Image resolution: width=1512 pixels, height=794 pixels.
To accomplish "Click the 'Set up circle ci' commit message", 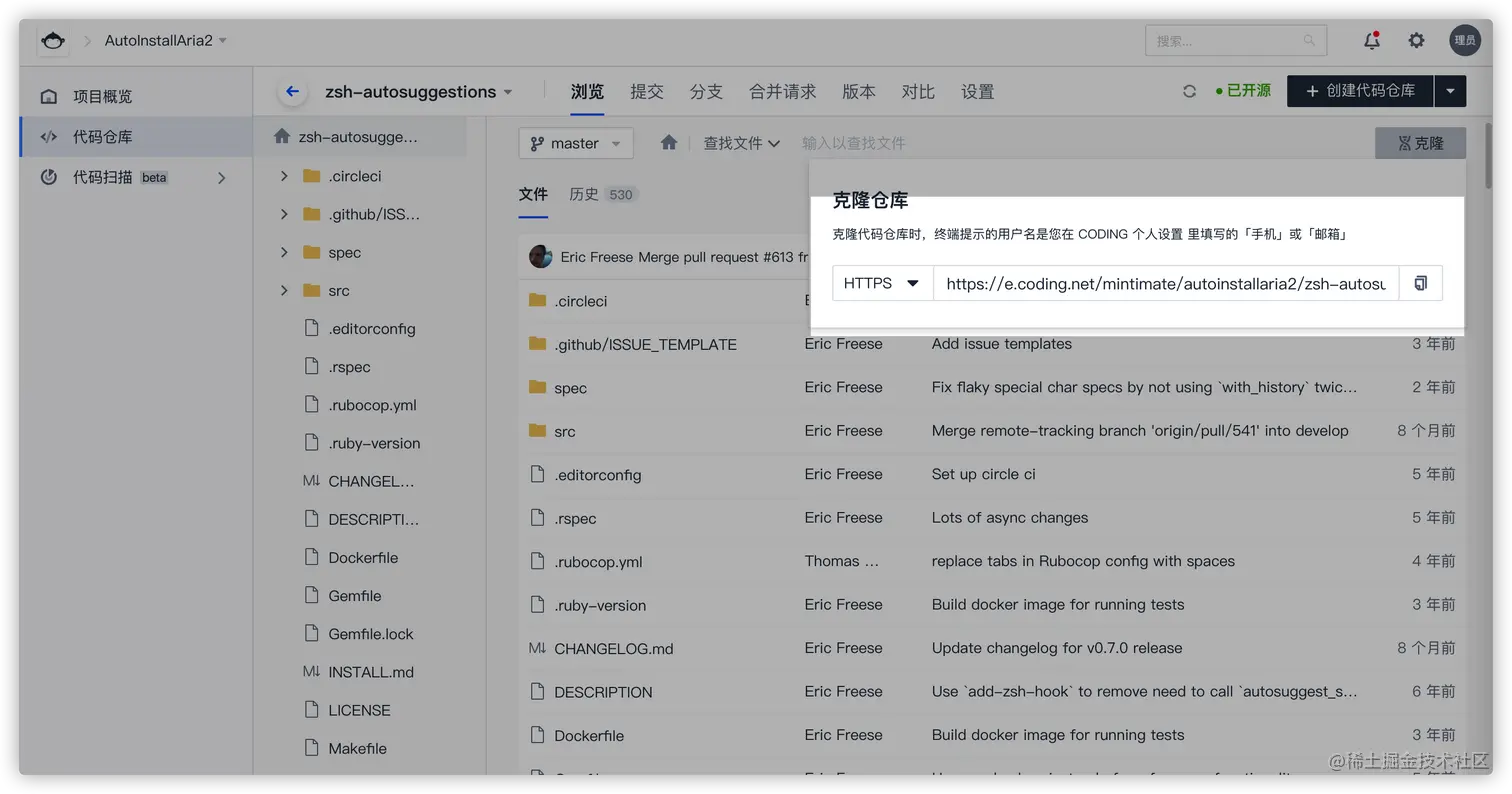I will pyautogui.click(x=983, y=474).
